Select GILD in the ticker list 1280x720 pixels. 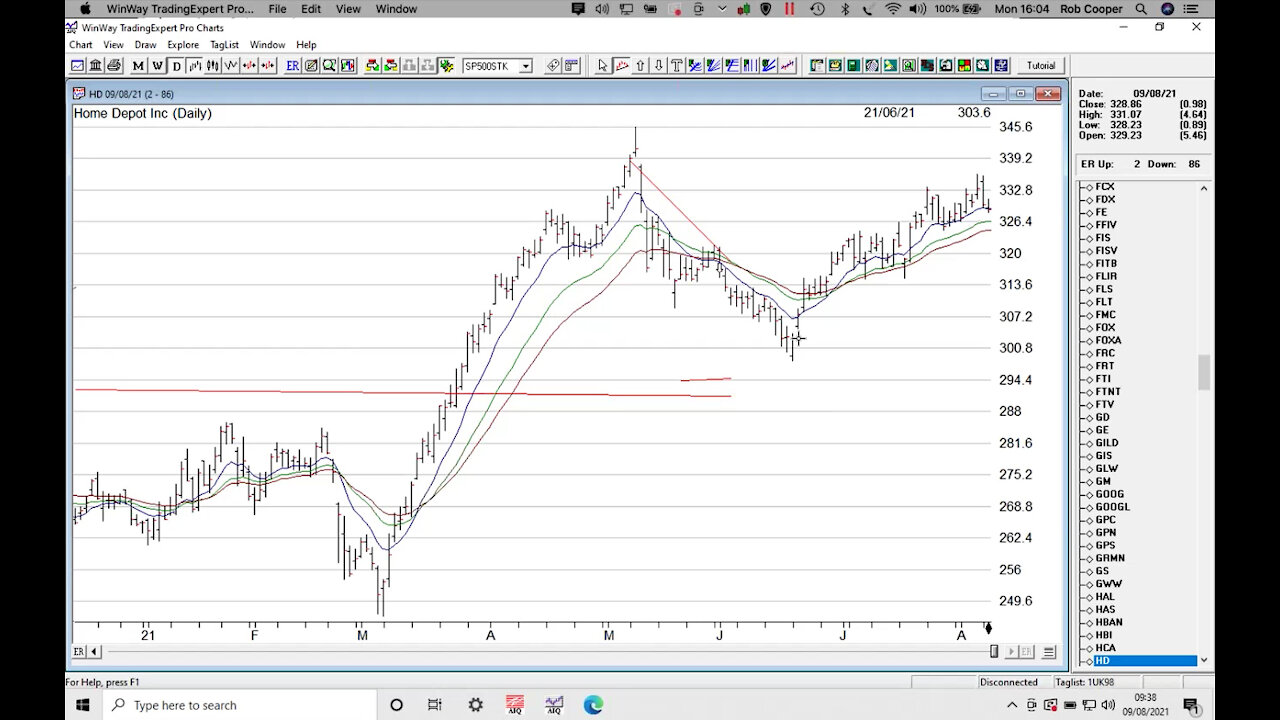(x=1107, y=443)
